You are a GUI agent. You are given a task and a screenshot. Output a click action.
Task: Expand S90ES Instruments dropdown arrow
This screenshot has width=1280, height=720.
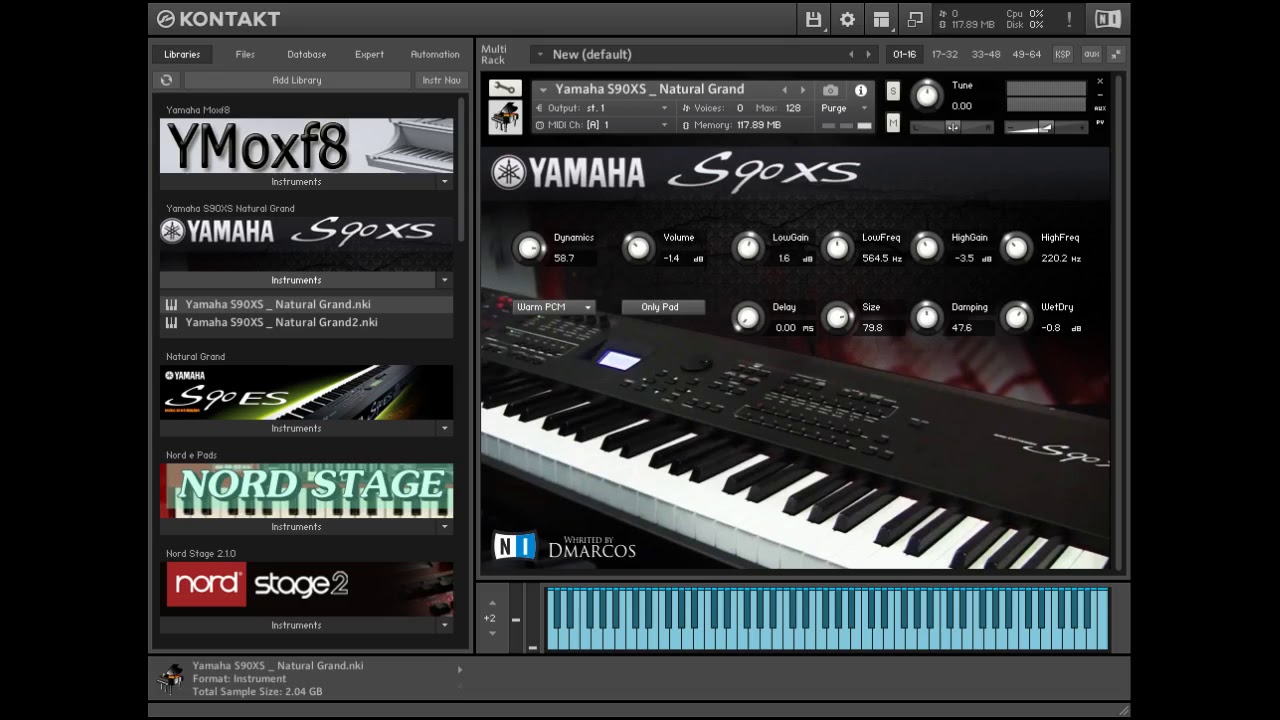(x=445, y=428)
